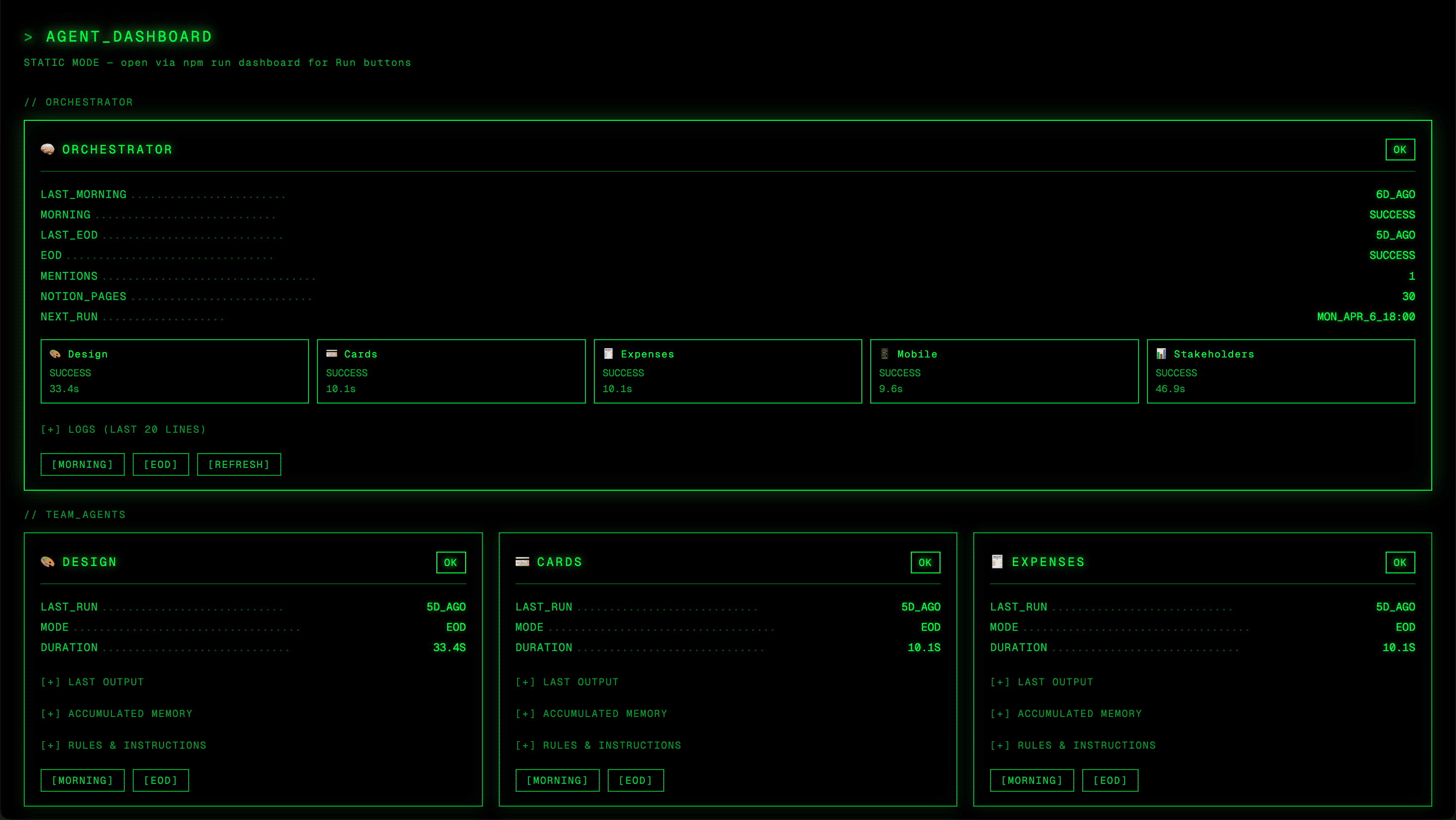Click the receipt icon beside the EXPENSES agent heading
1456x820 pixels.
[x=997, y=562]
